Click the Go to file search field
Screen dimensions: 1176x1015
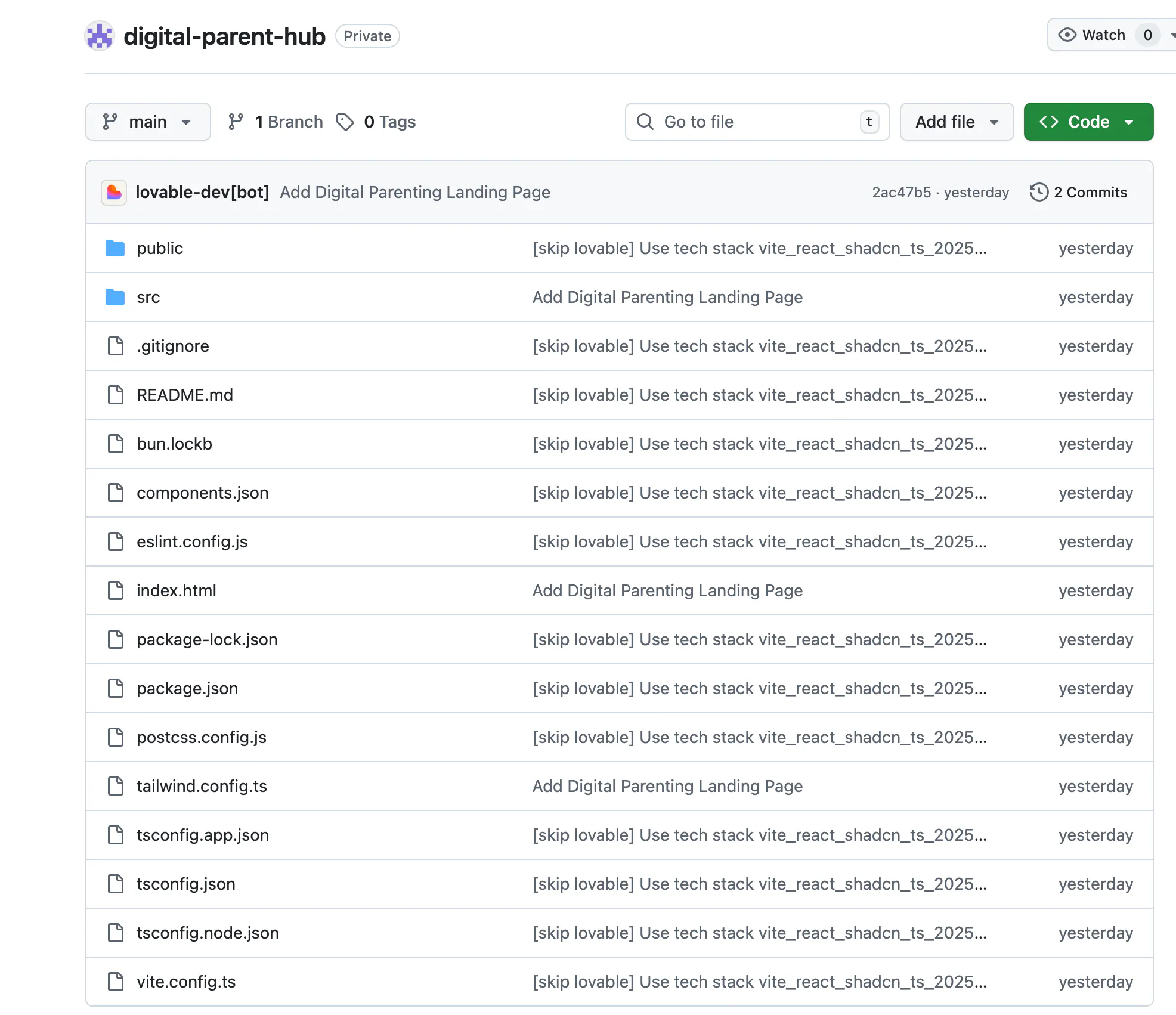[757, 122]
